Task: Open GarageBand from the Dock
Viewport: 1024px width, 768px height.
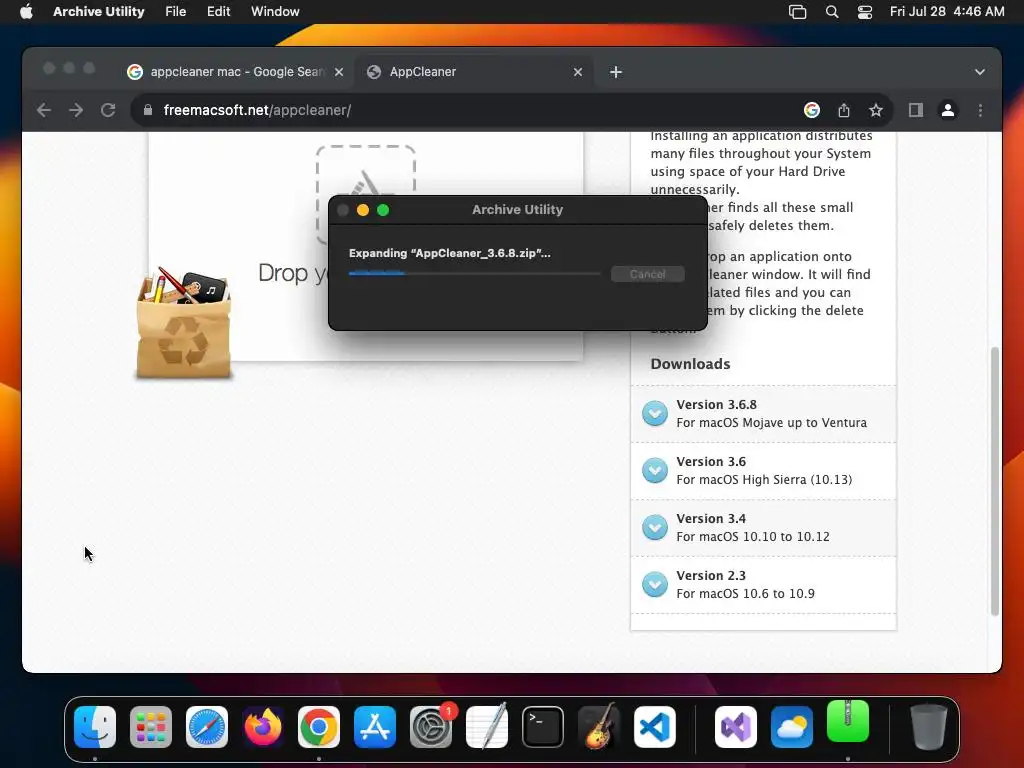Action: click(599, 726)
